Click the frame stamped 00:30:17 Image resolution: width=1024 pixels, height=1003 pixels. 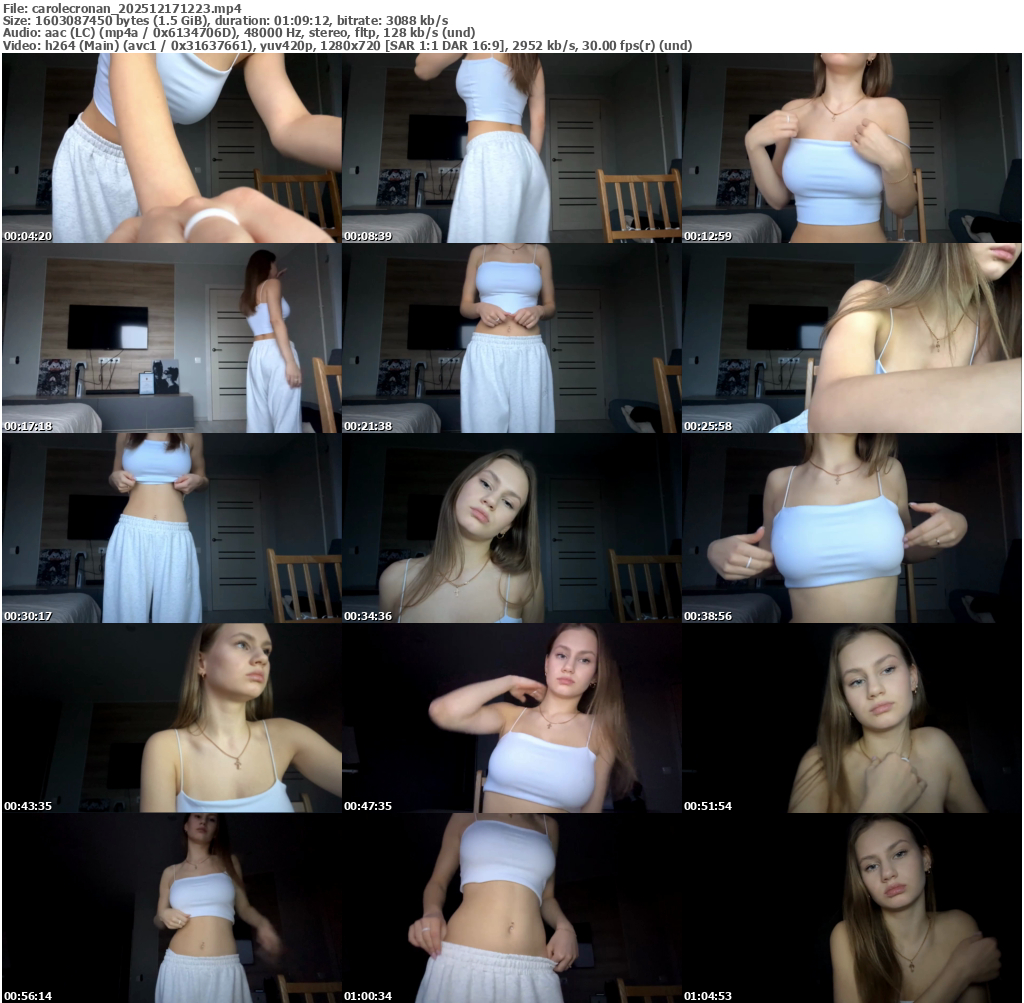click(x=172, y=528)
